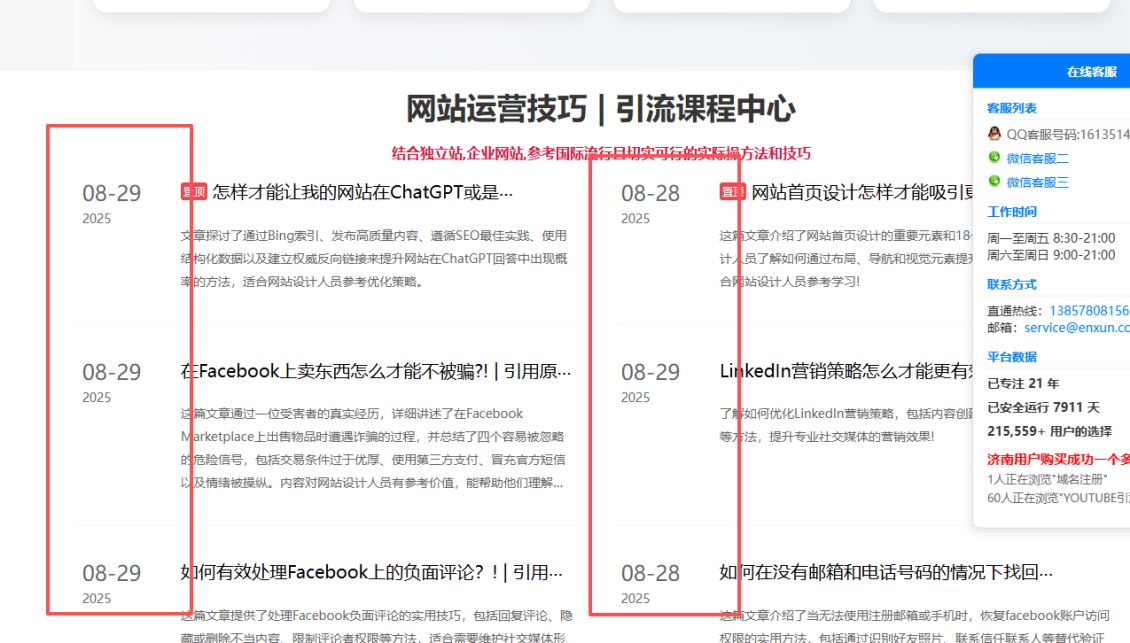Call the hotline number 13857808156

1088,311
